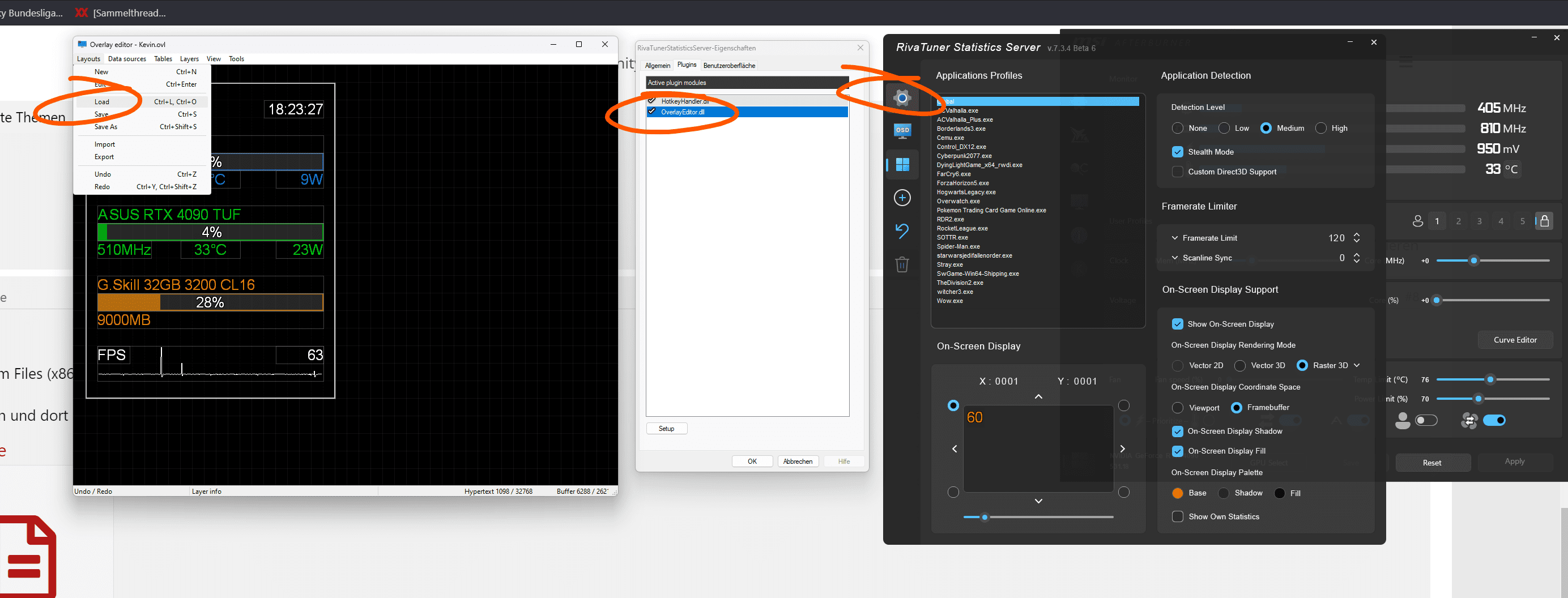Viewport: 1568px width, 598px height.
Task: Move OSD position left with left arrow
Action: click(x=955, y=449)
